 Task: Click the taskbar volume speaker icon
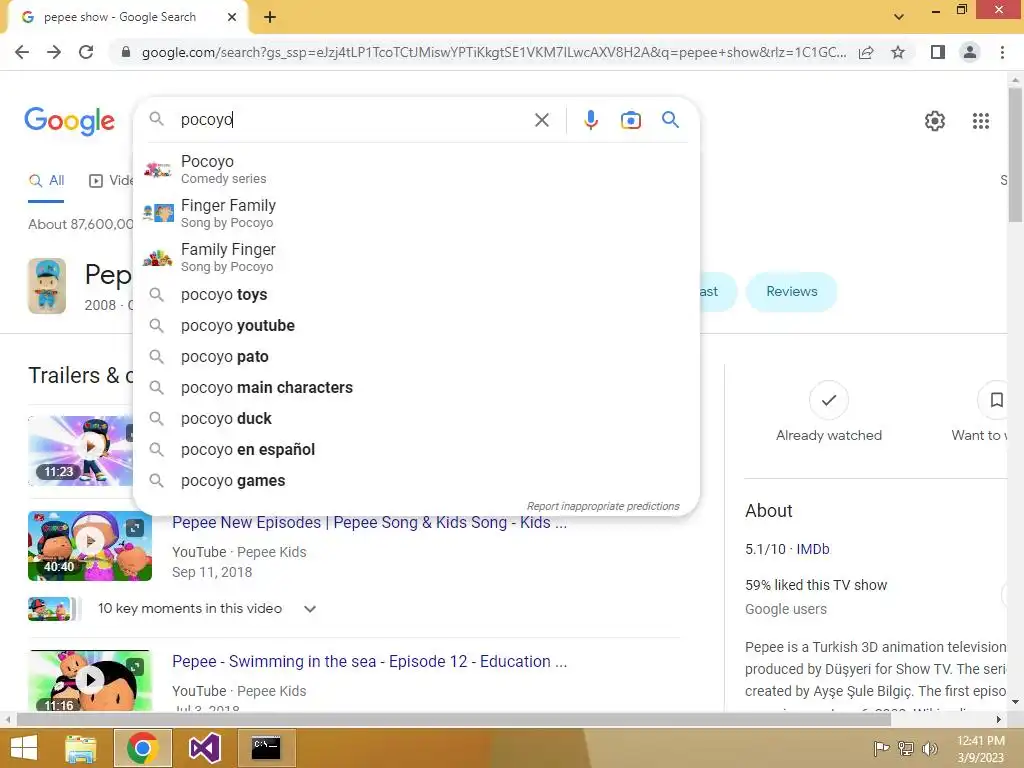click(x=929, y=748)
